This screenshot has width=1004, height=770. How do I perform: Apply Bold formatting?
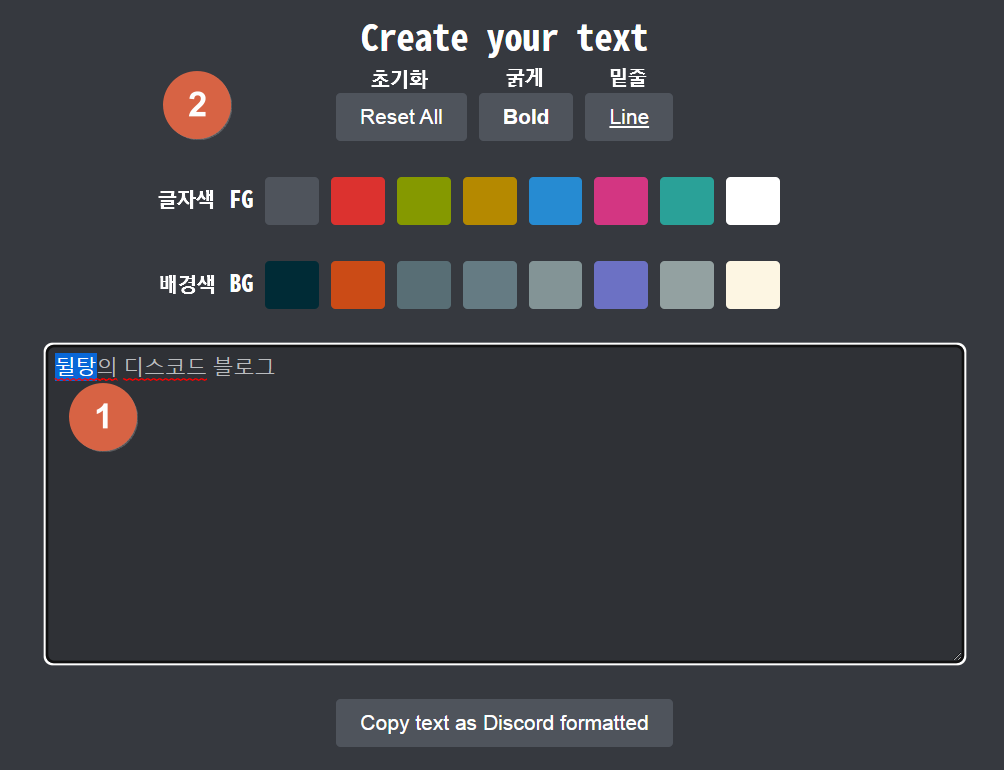click(x=526, y=117)
